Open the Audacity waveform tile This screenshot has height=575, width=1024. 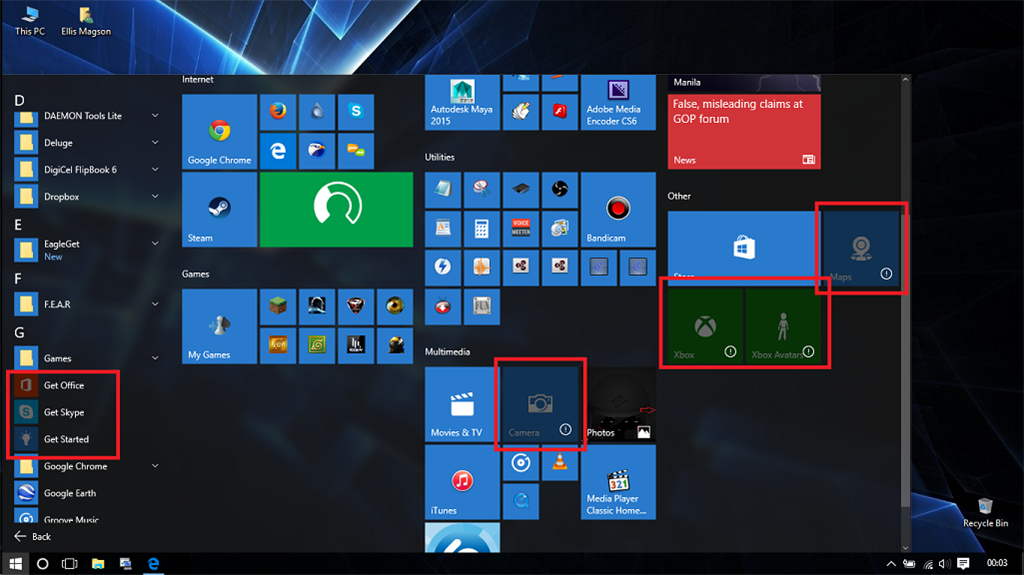coord(481,268)
